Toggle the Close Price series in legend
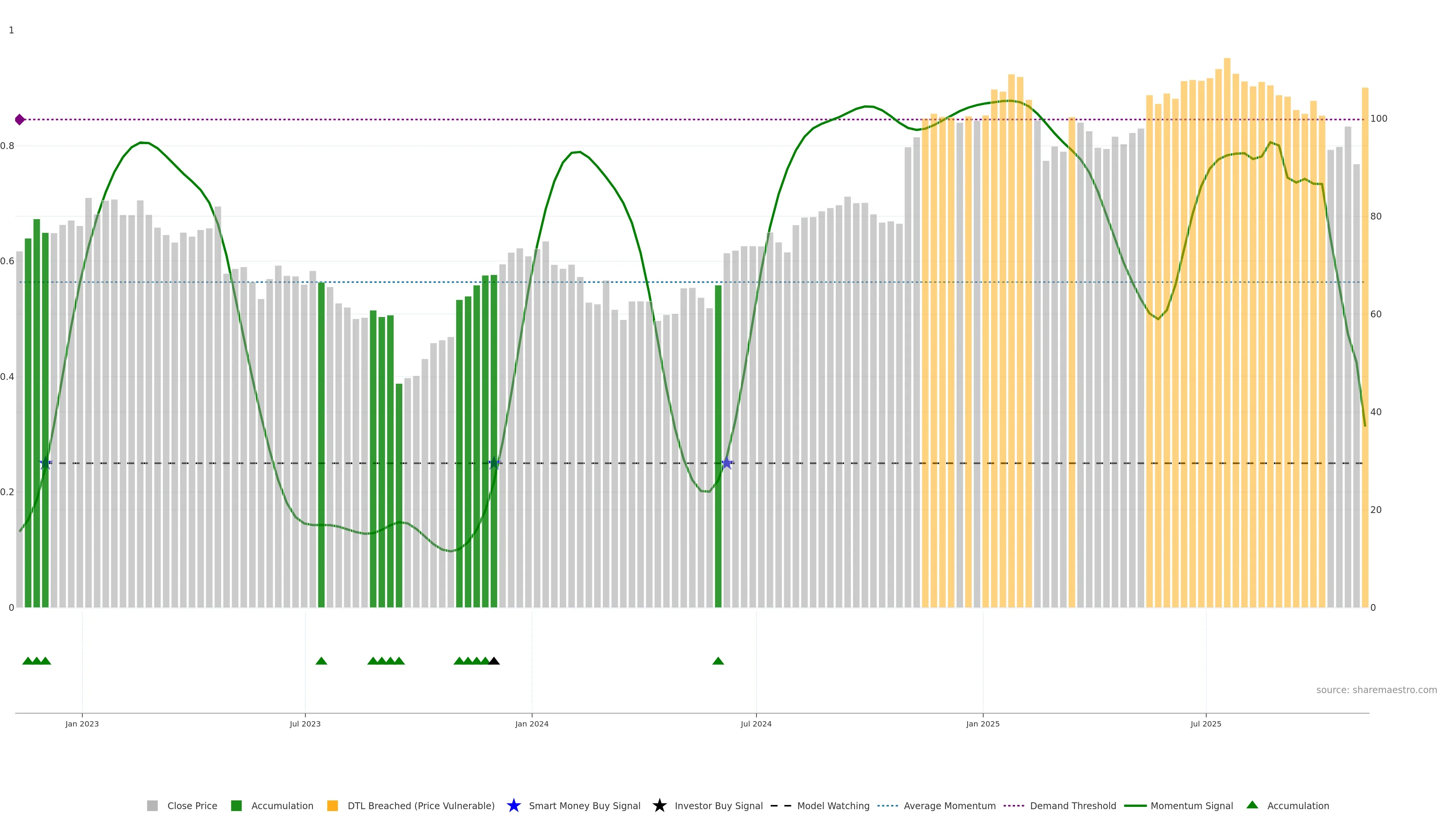Image resolution: width=1456 pixels, height=819 pixels. [x=191, y=806]
